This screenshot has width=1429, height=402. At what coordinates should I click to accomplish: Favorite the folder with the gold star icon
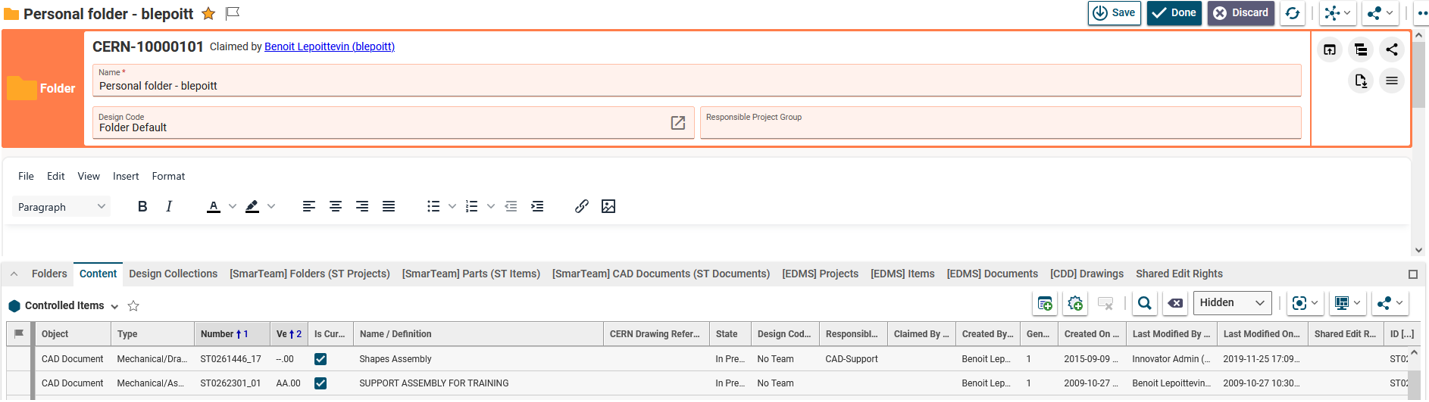(208, 14)
